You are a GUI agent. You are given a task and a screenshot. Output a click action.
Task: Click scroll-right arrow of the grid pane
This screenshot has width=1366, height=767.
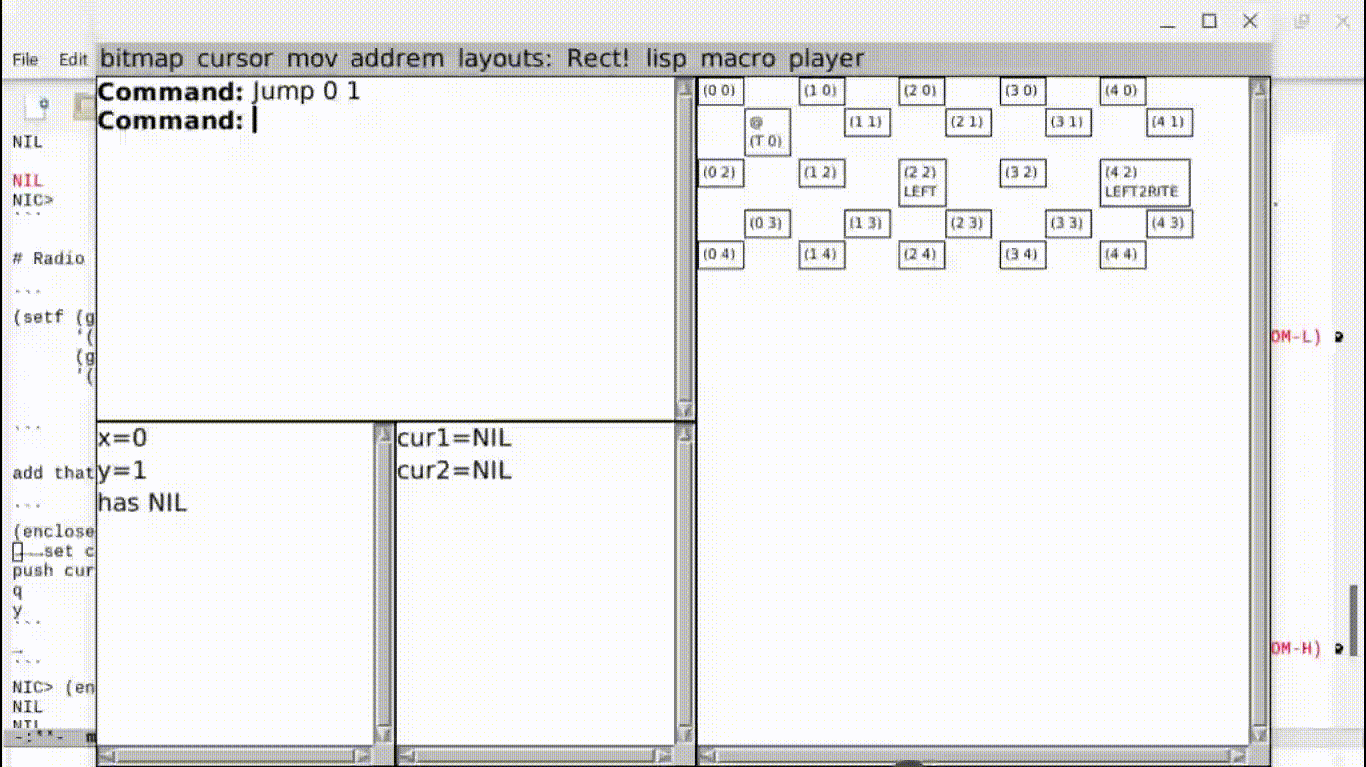(x=1240, y=756)
